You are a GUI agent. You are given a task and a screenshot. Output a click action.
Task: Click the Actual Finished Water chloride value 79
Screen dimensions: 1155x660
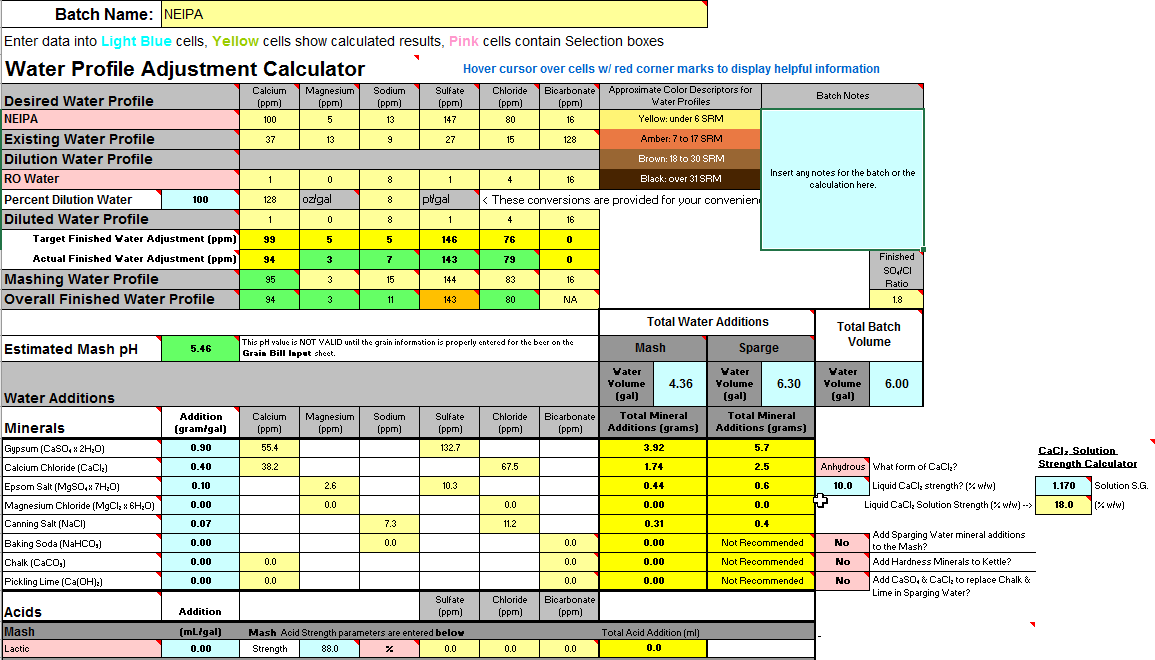pyautogui.click(x=510, y=259)
